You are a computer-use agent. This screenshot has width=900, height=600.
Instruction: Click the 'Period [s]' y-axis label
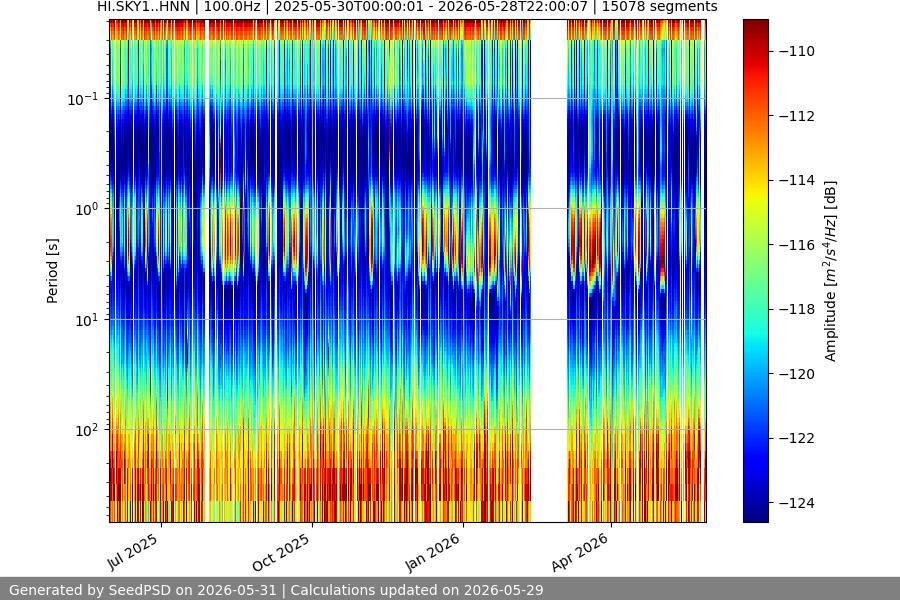coord(52,271)
